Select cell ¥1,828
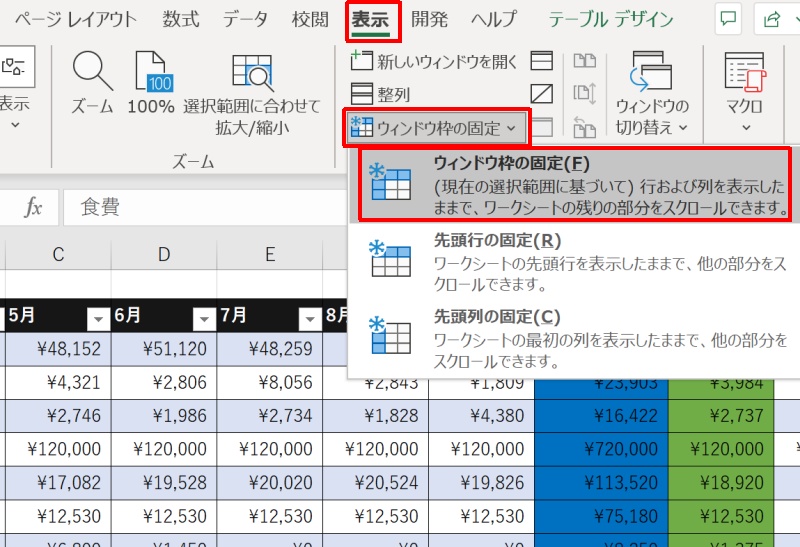 click(376, 416)
